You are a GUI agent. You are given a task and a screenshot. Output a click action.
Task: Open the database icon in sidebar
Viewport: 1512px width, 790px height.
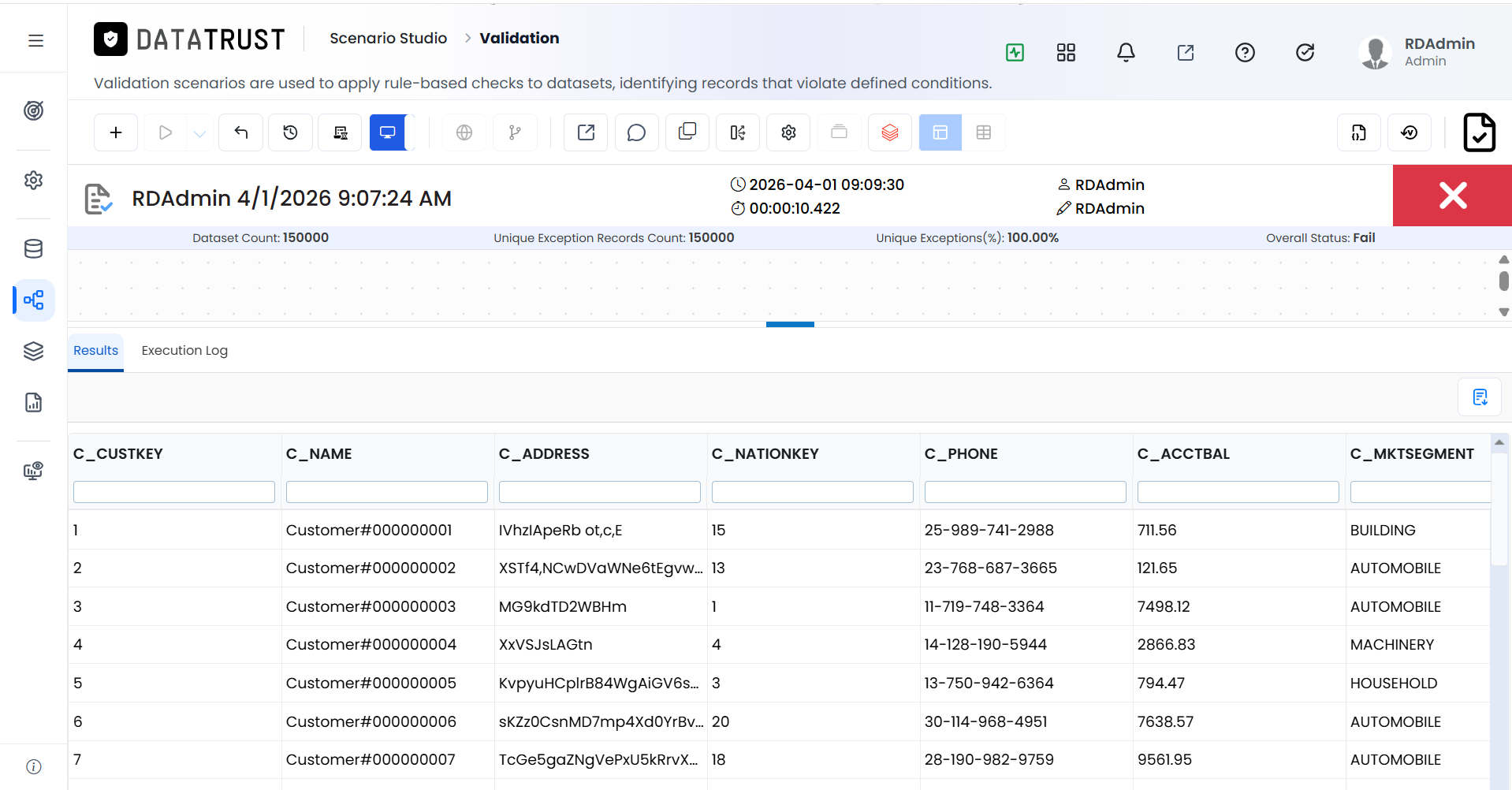33,249
